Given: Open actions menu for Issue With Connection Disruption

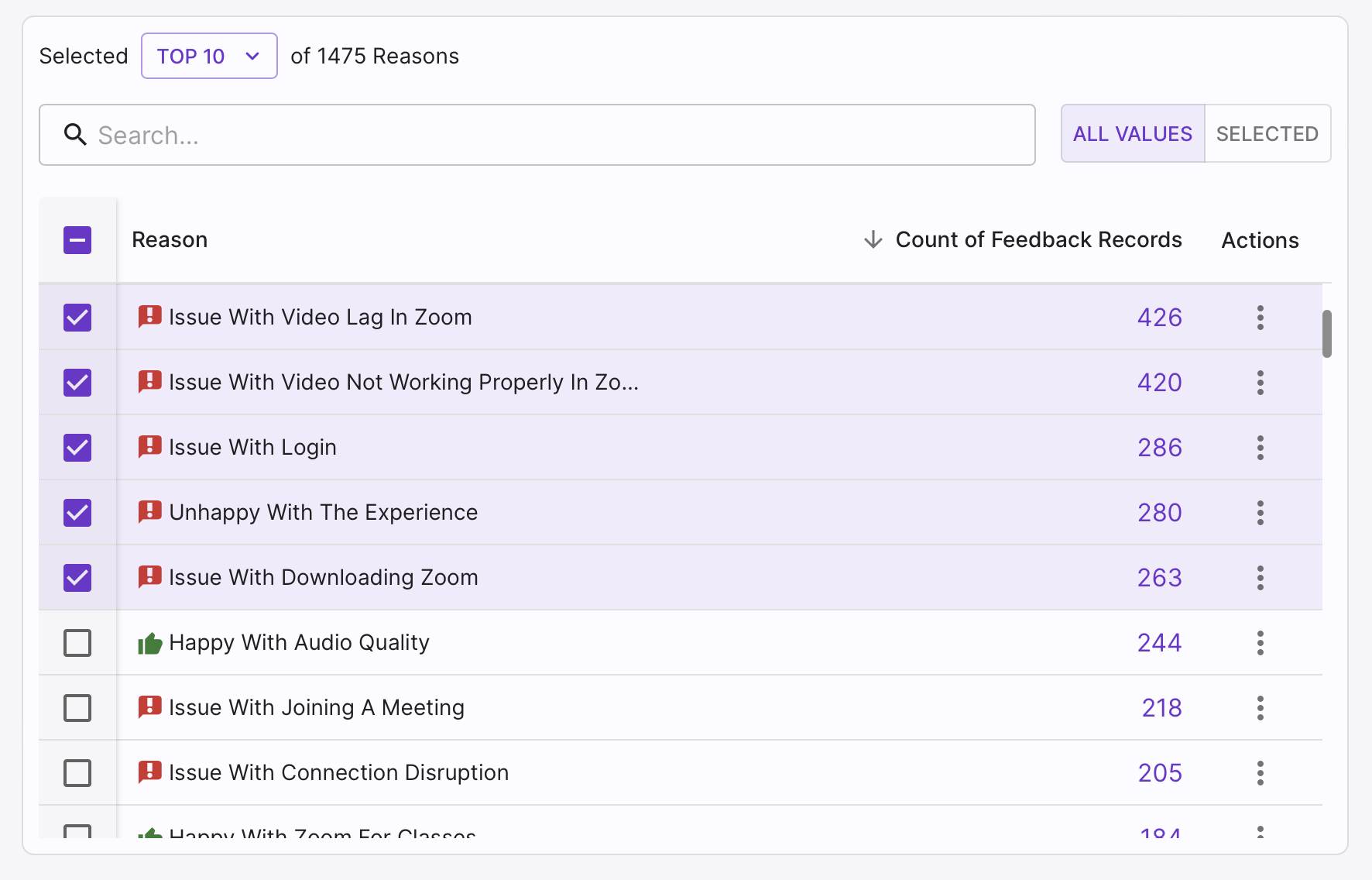Looking at the screenshot, I should (x=1260, y=773).
